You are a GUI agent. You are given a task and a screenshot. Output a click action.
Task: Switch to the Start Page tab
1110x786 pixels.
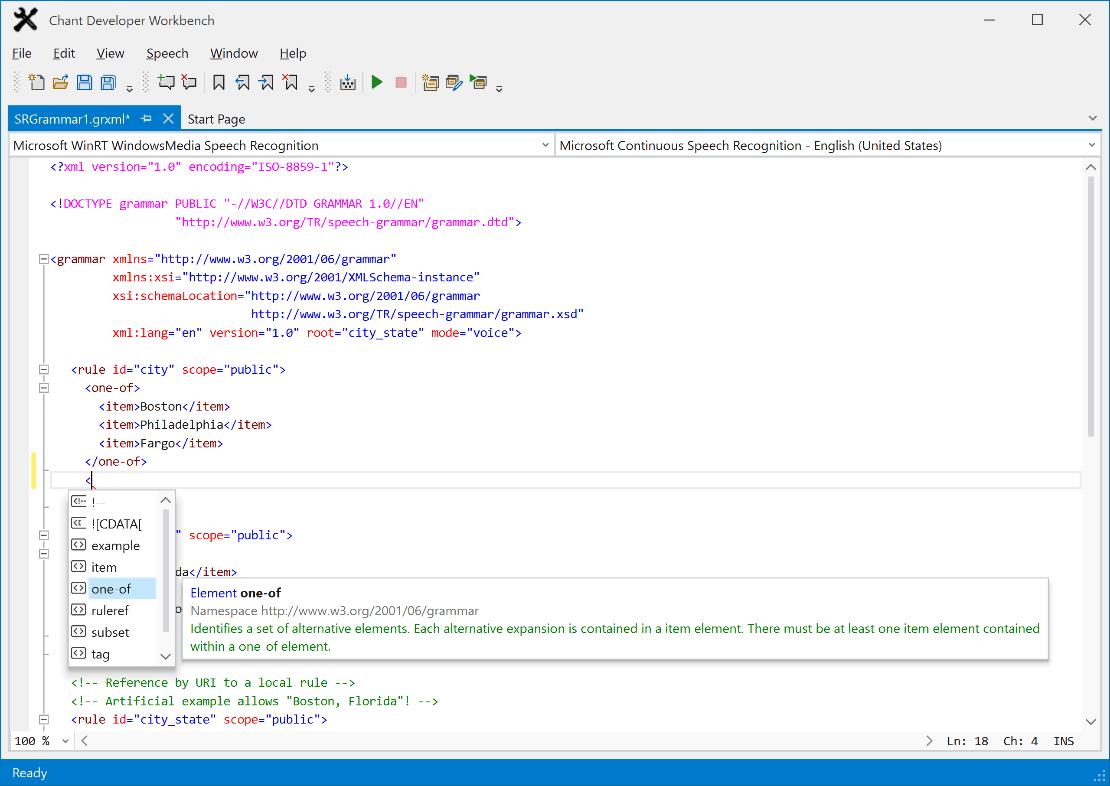tap(217, 119)
